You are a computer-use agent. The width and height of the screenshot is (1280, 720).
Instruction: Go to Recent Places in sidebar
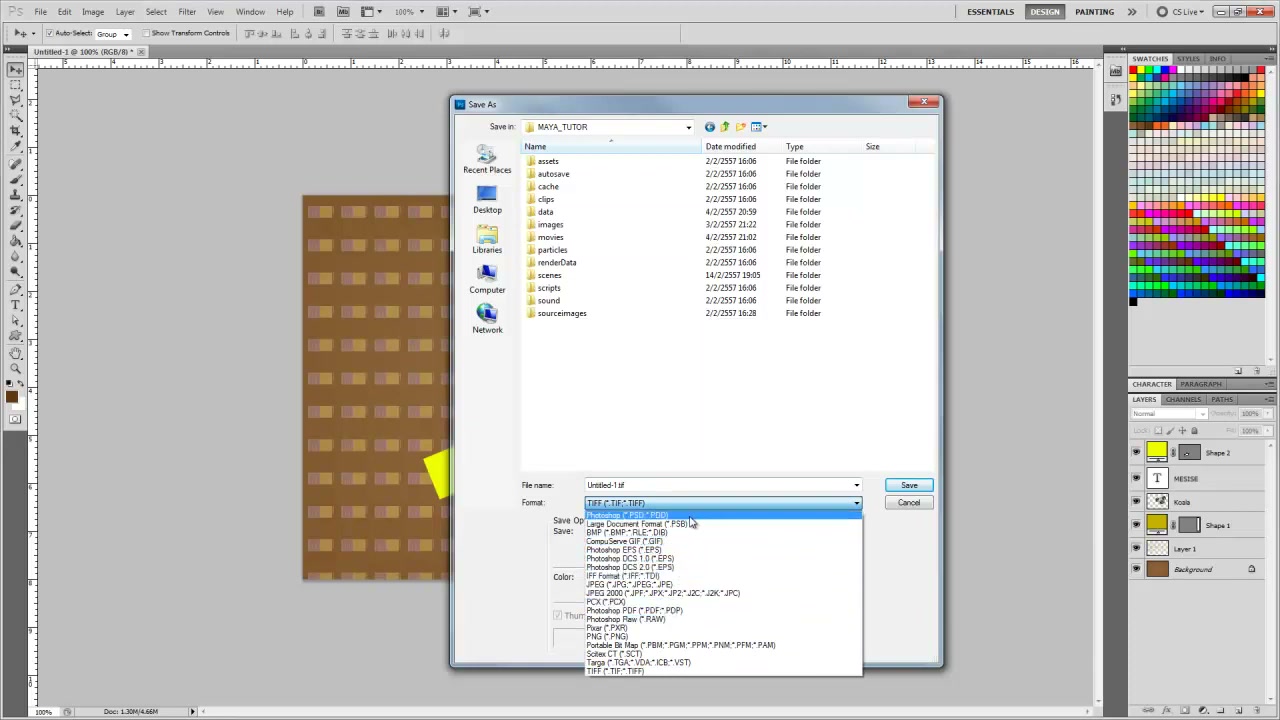[487, 160]
